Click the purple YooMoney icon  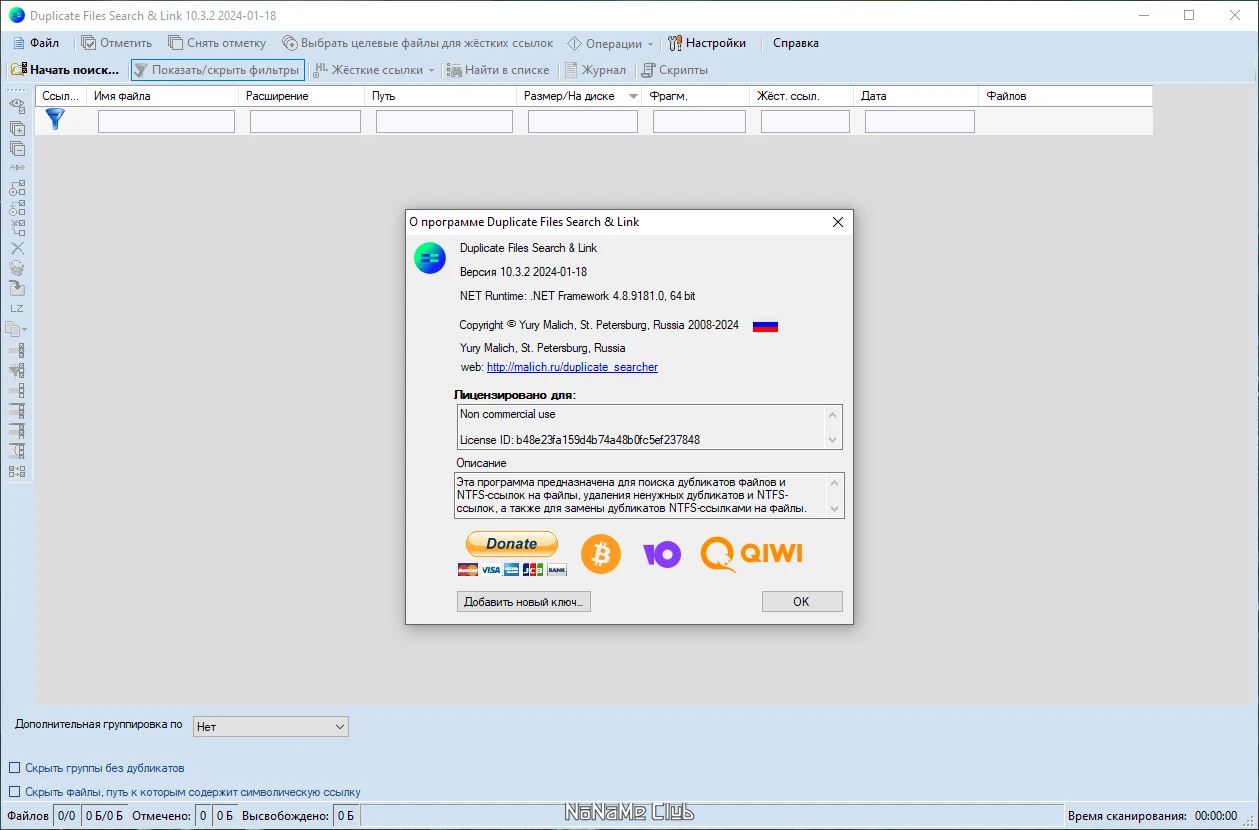click(661, 554)
